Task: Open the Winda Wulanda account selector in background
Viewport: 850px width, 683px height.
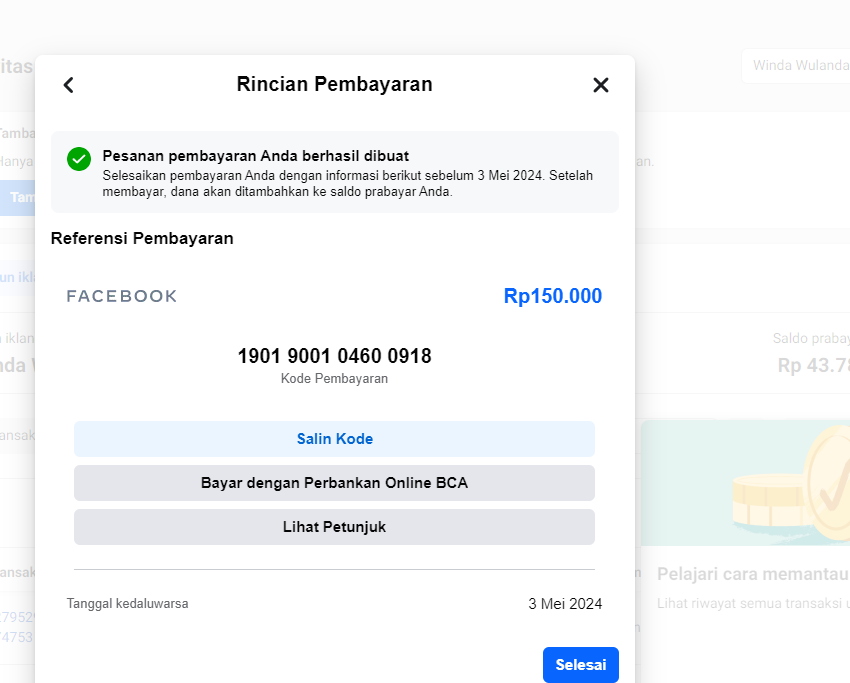Action: click(796, 66)
